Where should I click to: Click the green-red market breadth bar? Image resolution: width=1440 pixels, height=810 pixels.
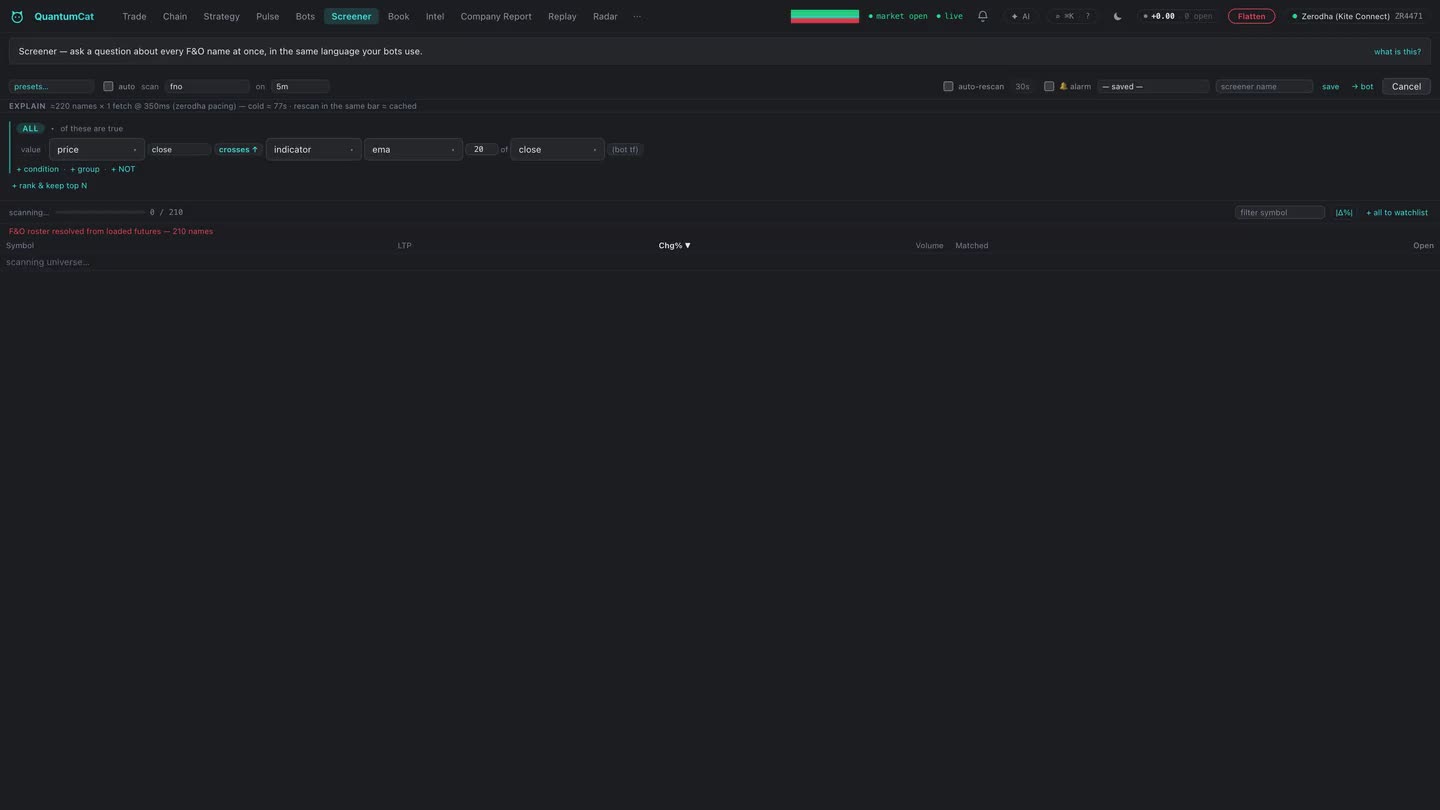coord(825,16)
